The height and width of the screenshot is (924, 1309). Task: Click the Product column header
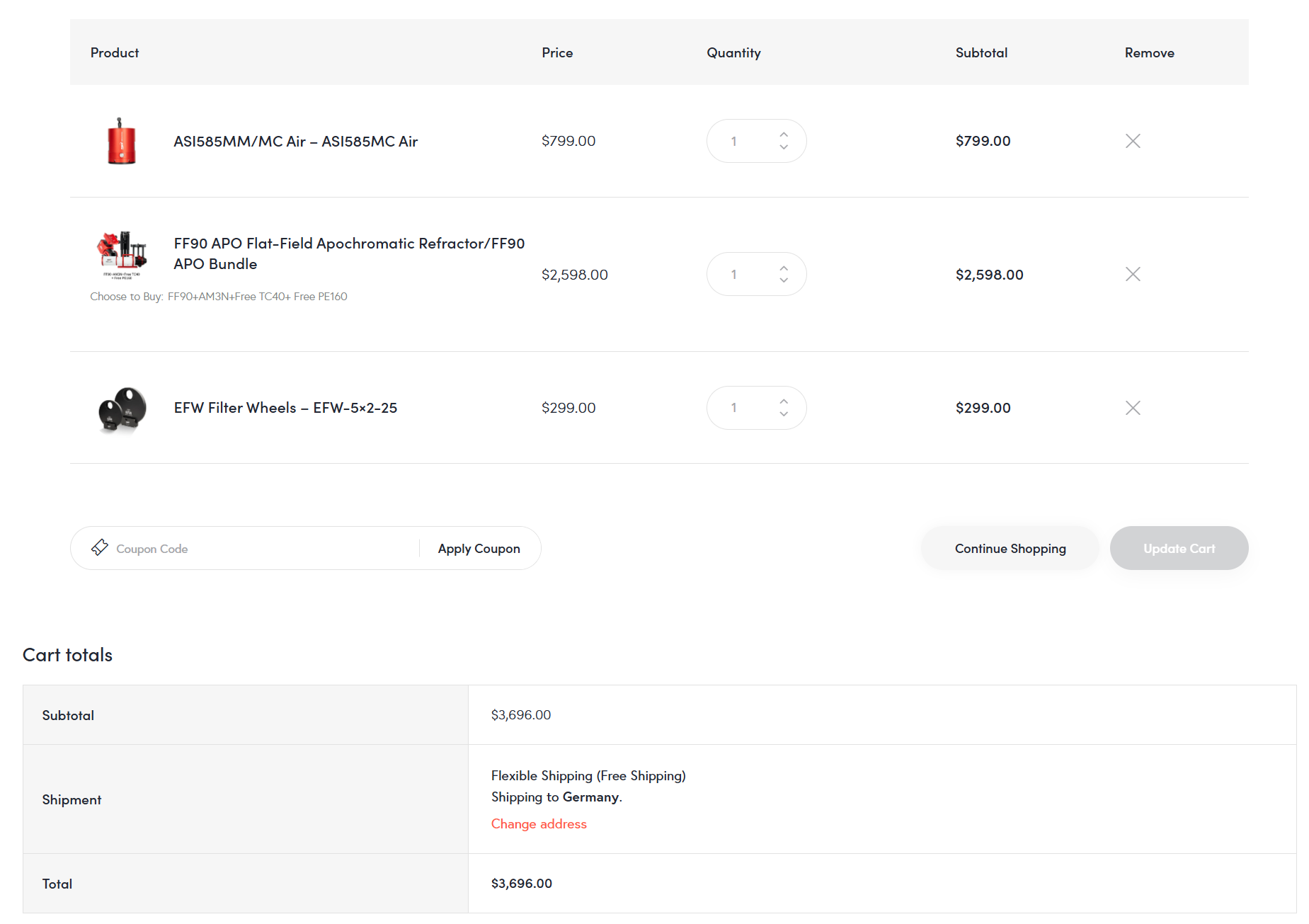tap(115, 53)
